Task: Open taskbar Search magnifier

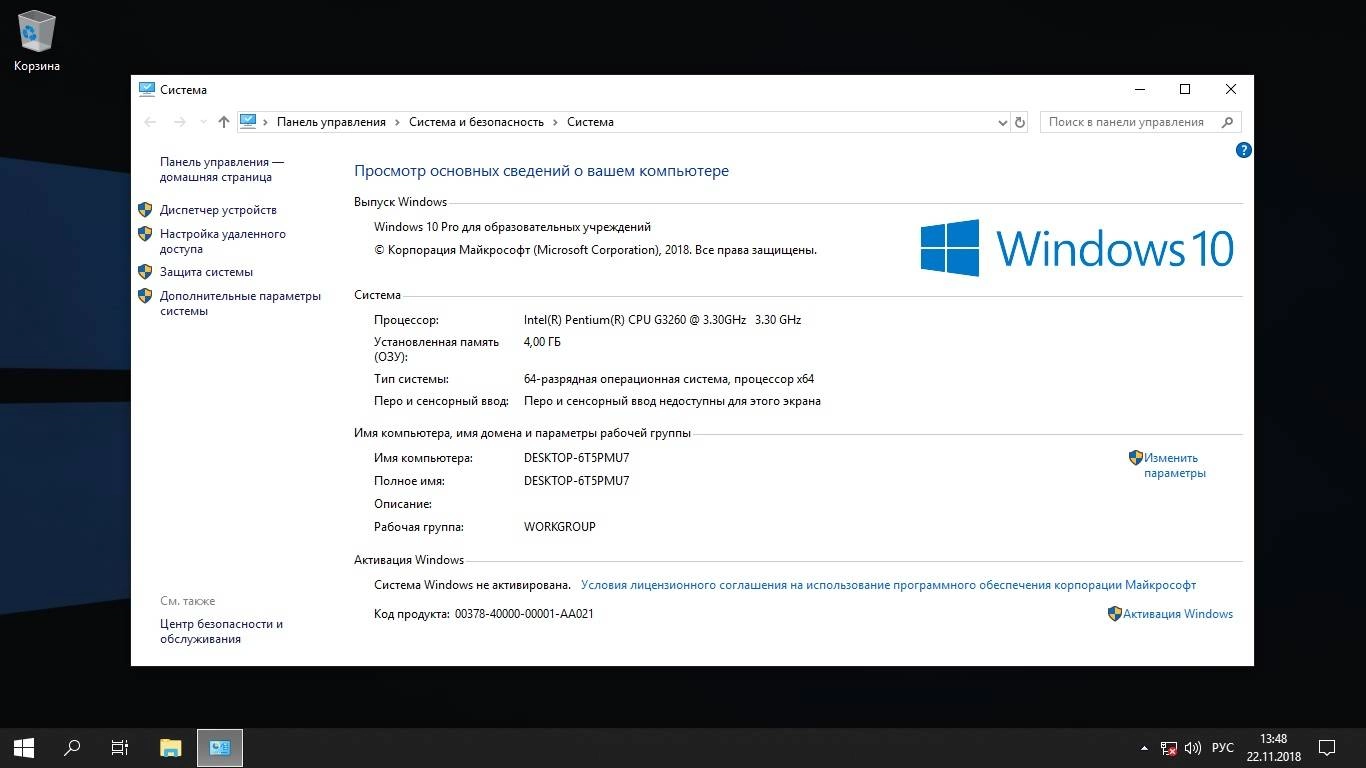Action: click(72, 747)
